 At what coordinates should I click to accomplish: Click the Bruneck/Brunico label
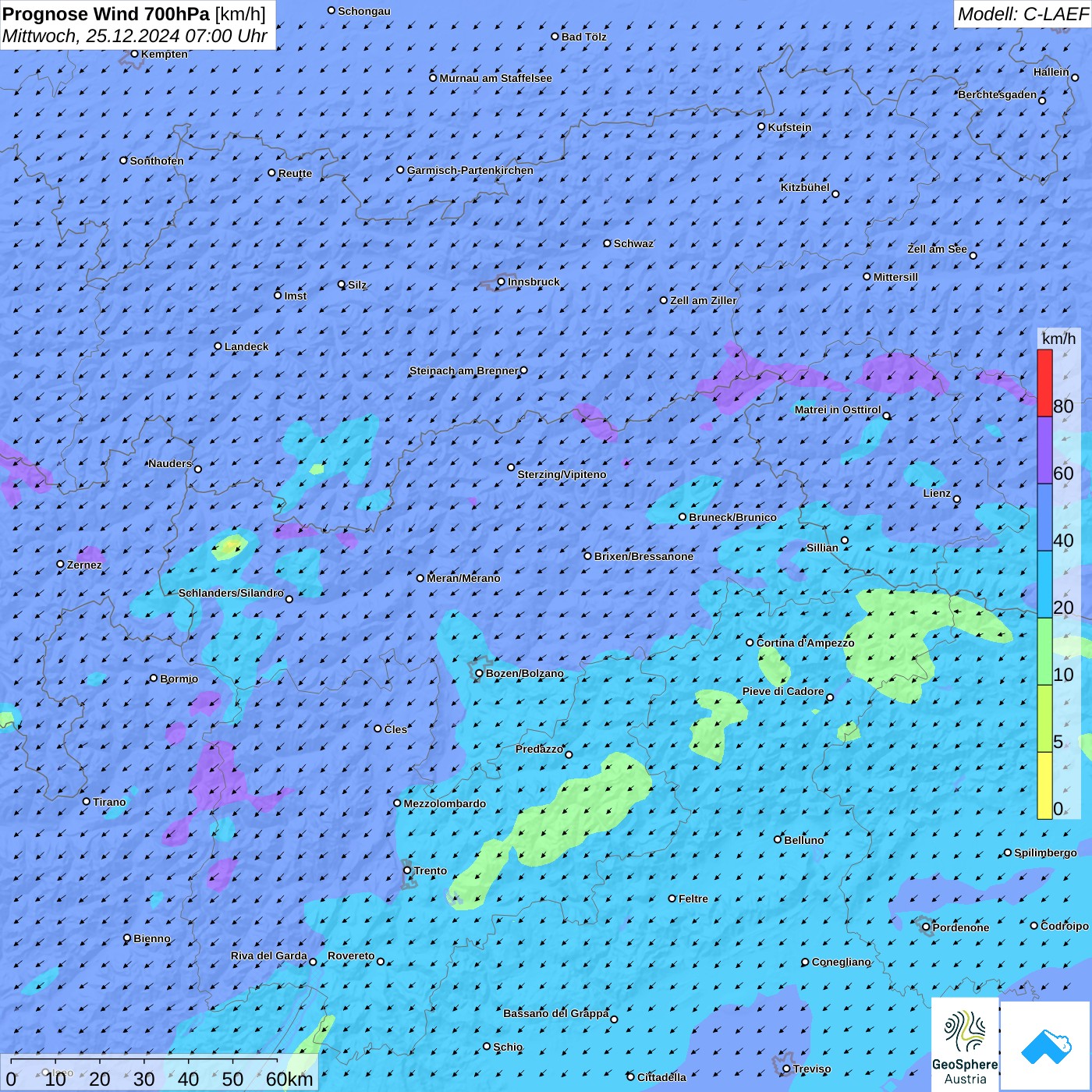coord(733,517)
